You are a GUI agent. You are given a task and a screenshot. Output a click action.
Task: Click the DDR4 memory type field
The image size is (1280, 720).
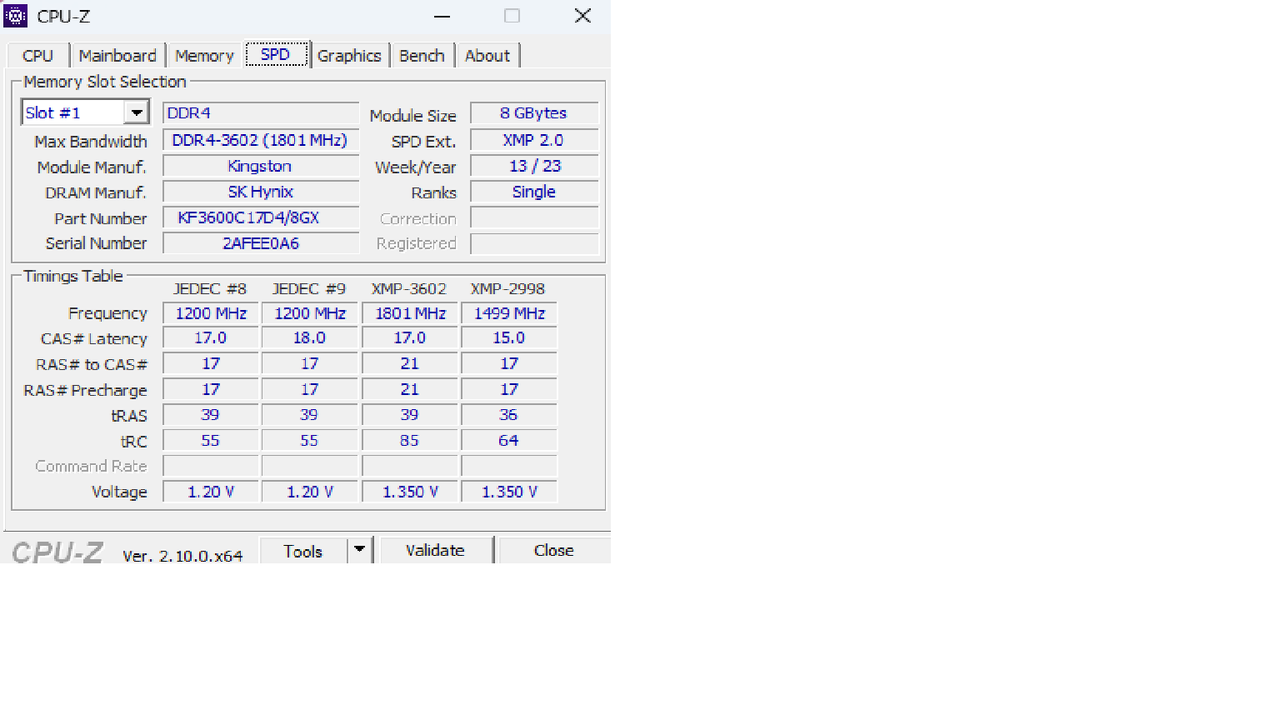pos(260,114)
